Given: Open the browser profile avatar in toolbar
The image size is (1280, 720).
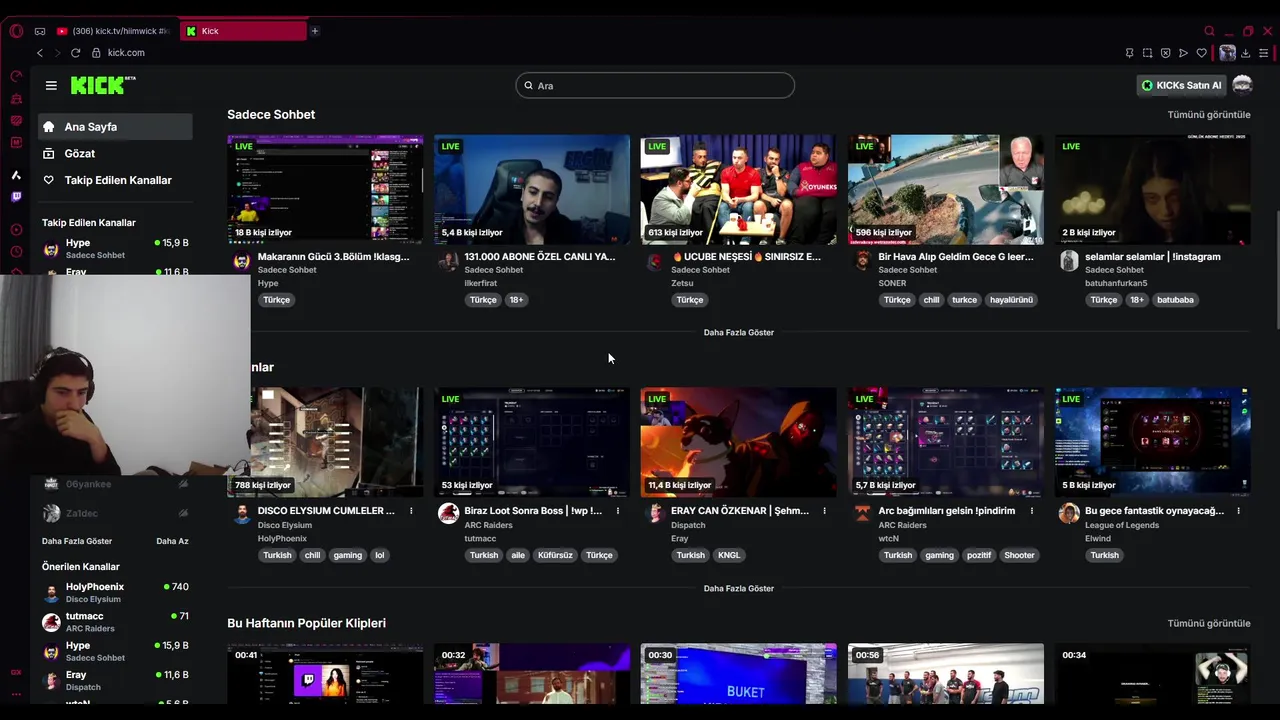Looking at the screenshot, I should [1227, 53].
